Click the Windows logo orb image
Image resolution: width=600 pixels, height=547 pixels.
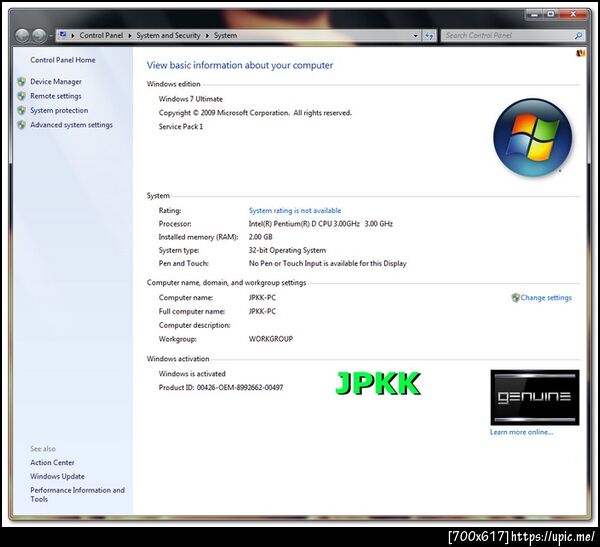[533, 138]
